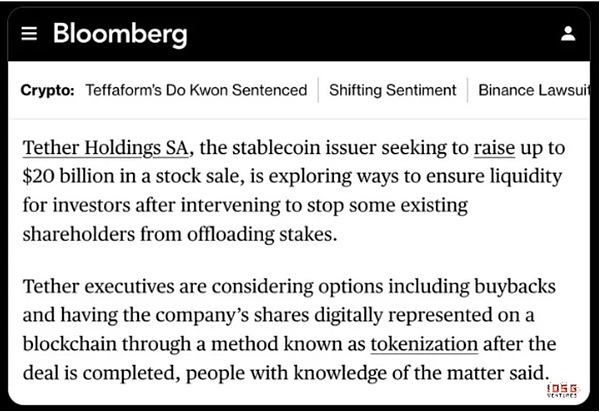Open the hamburger navigation menu
This screenshot has width=600, height=412.
pyautogui.click(x=29, y=33)
